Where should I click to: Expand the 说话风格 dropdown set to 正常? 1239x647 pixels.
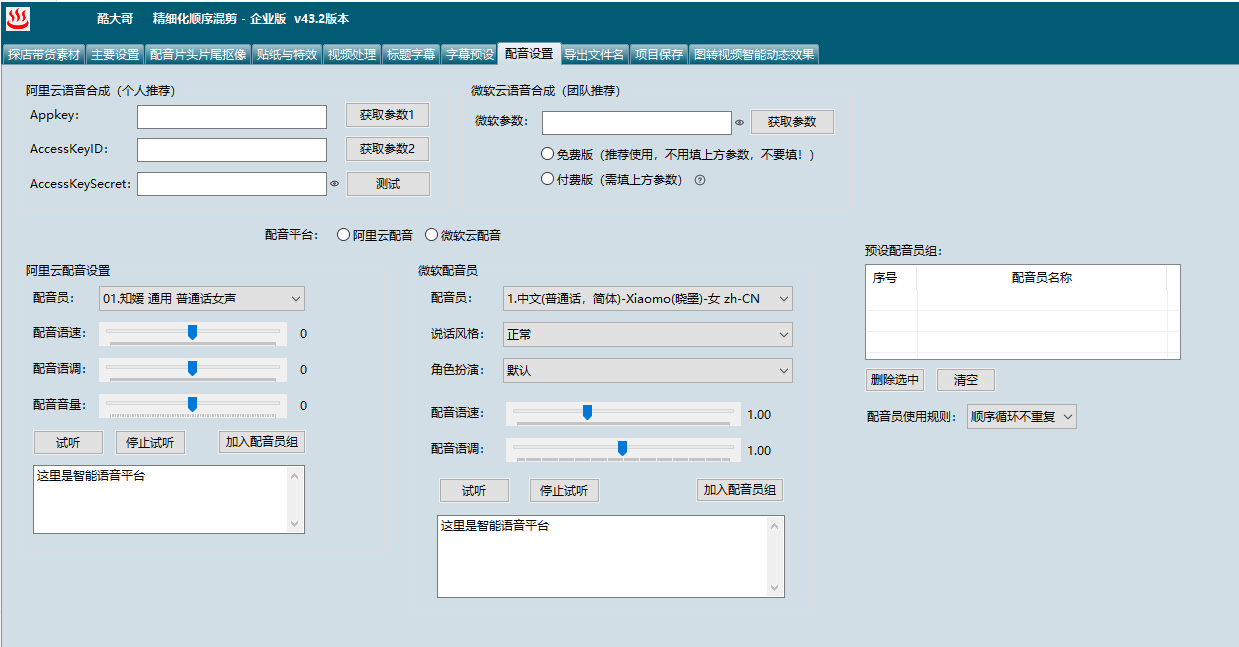click(647, 334)
